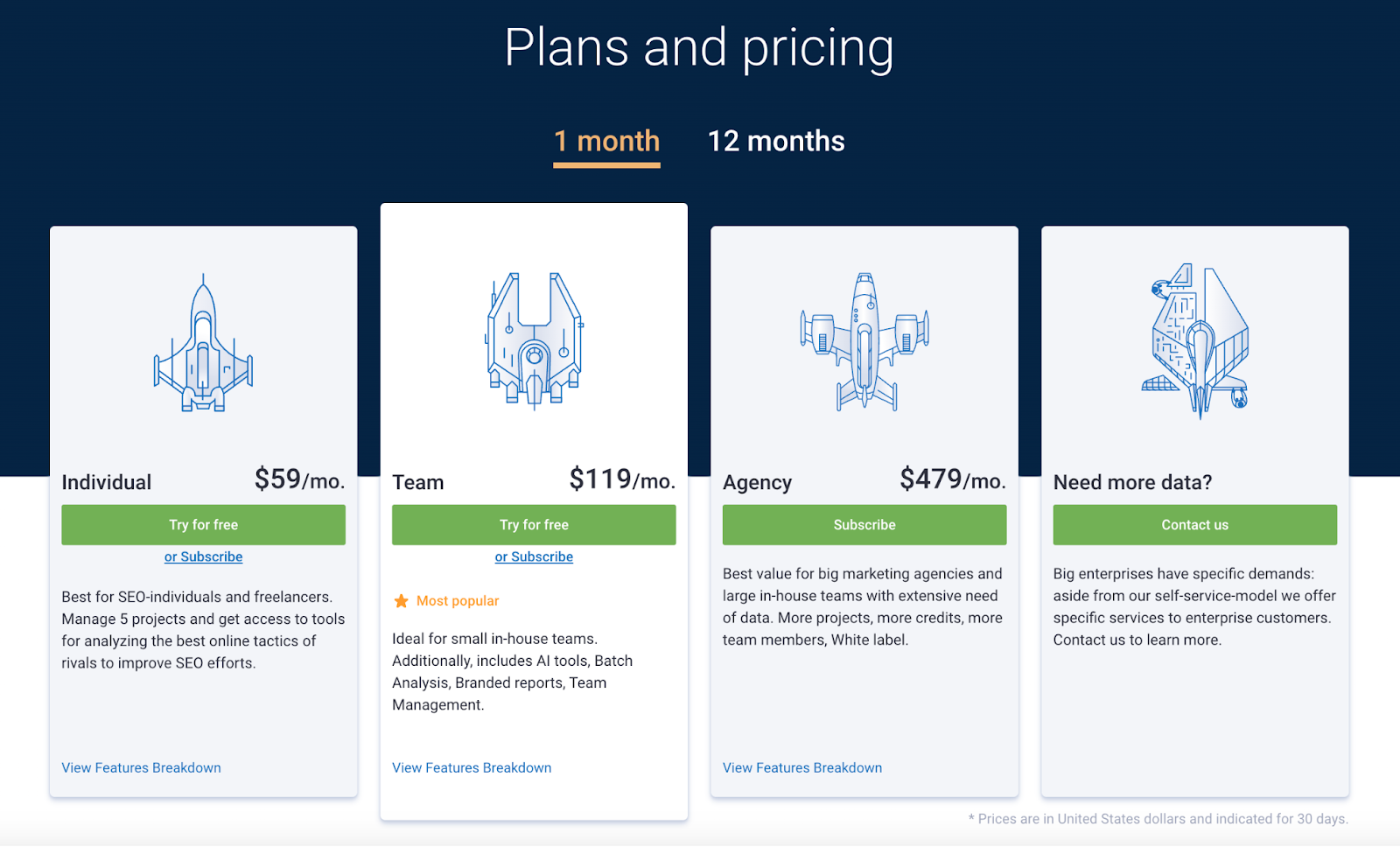Click the Individual plan spaceship icon
1400x847 pixels.
tap(203, 344)
